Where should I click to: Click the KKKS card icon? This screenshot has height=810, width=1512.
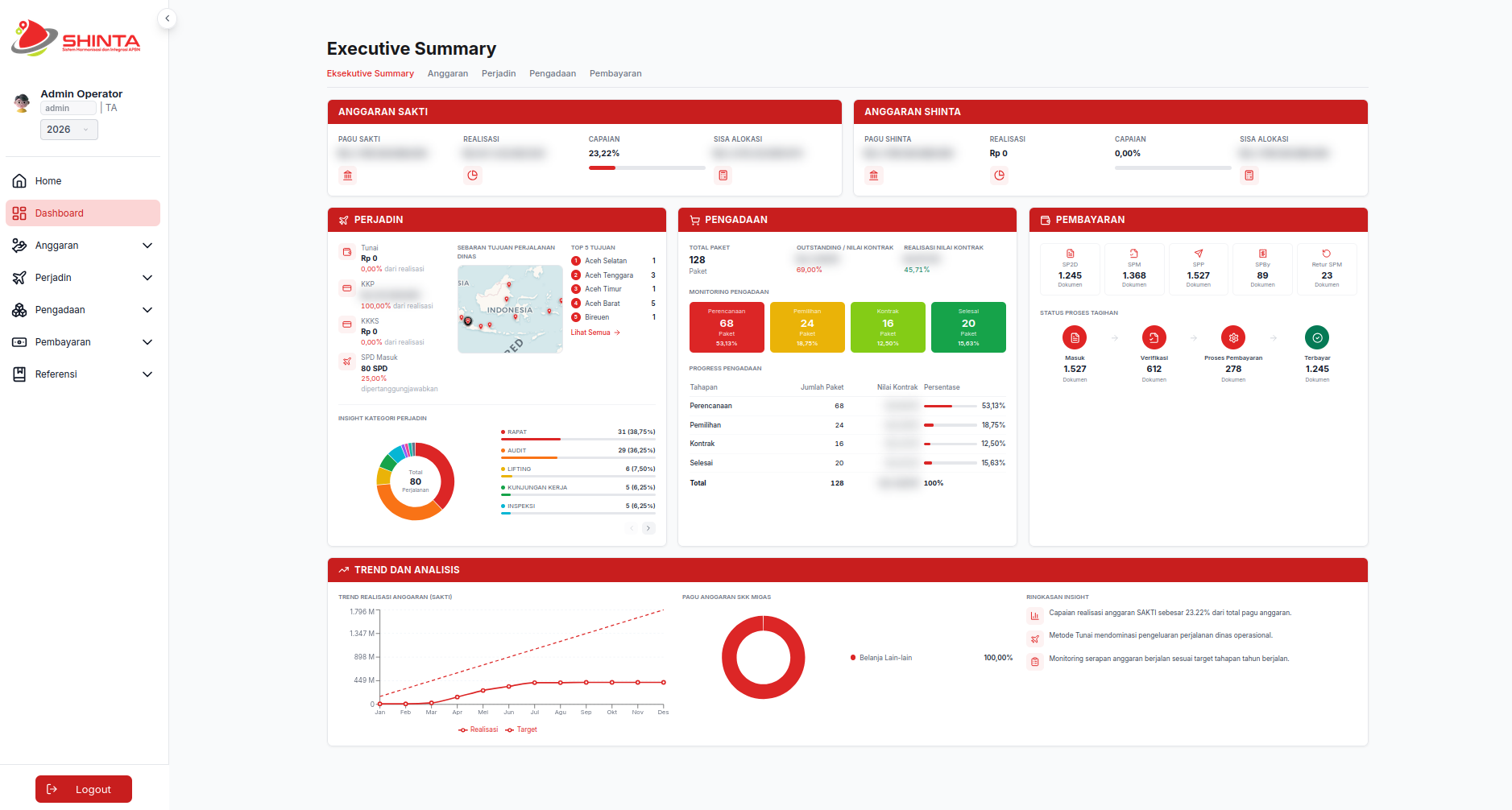click(347, 324)
